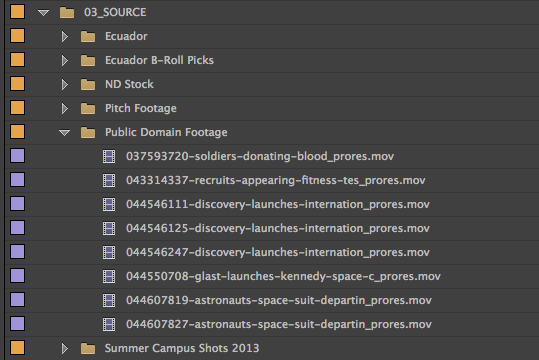539x360 pixels.
Task: Expand the Ecuador bin
Action: click(64, 36)
